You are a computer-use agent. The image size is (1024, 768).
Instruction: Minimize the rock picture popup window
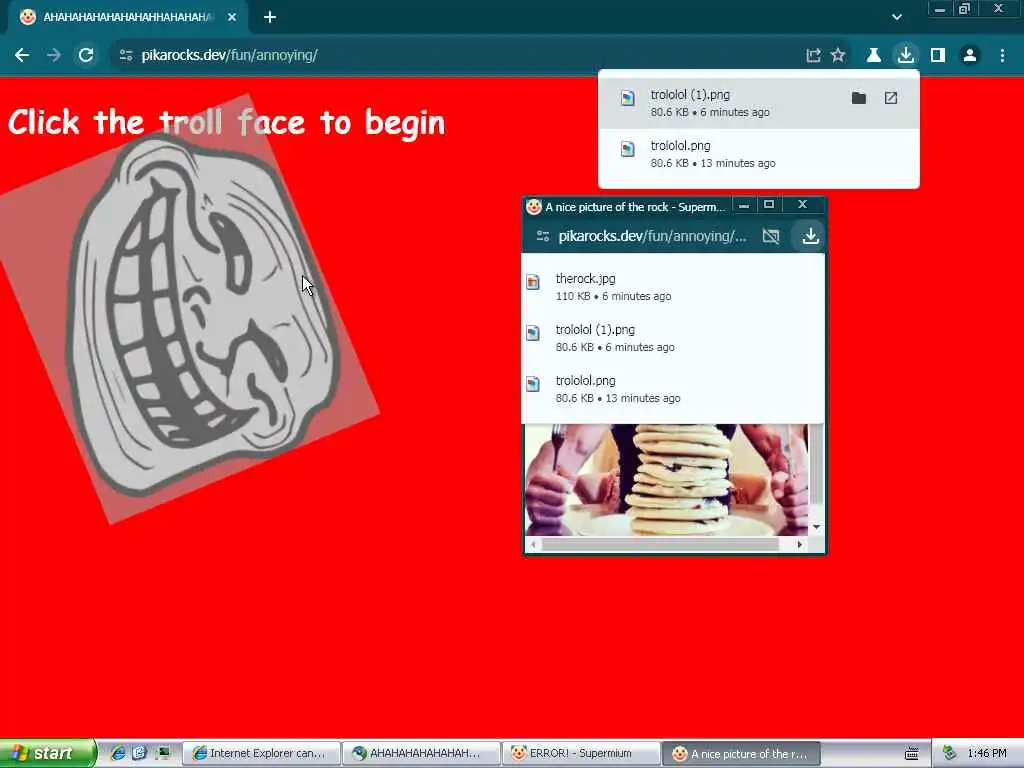743,205
